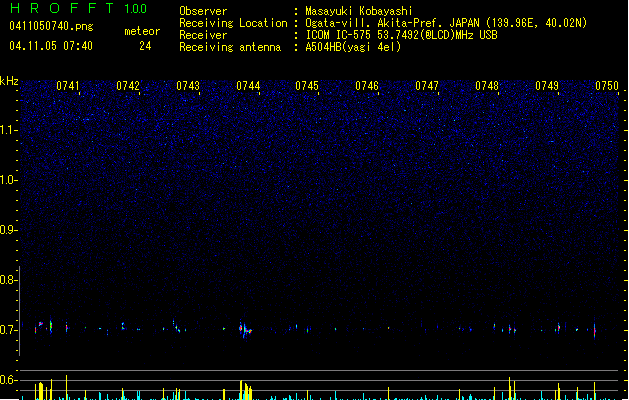Select the observer name Masayuki Kobayashi
The height and width of the screenshot is (400, 629).
(359, 11)
